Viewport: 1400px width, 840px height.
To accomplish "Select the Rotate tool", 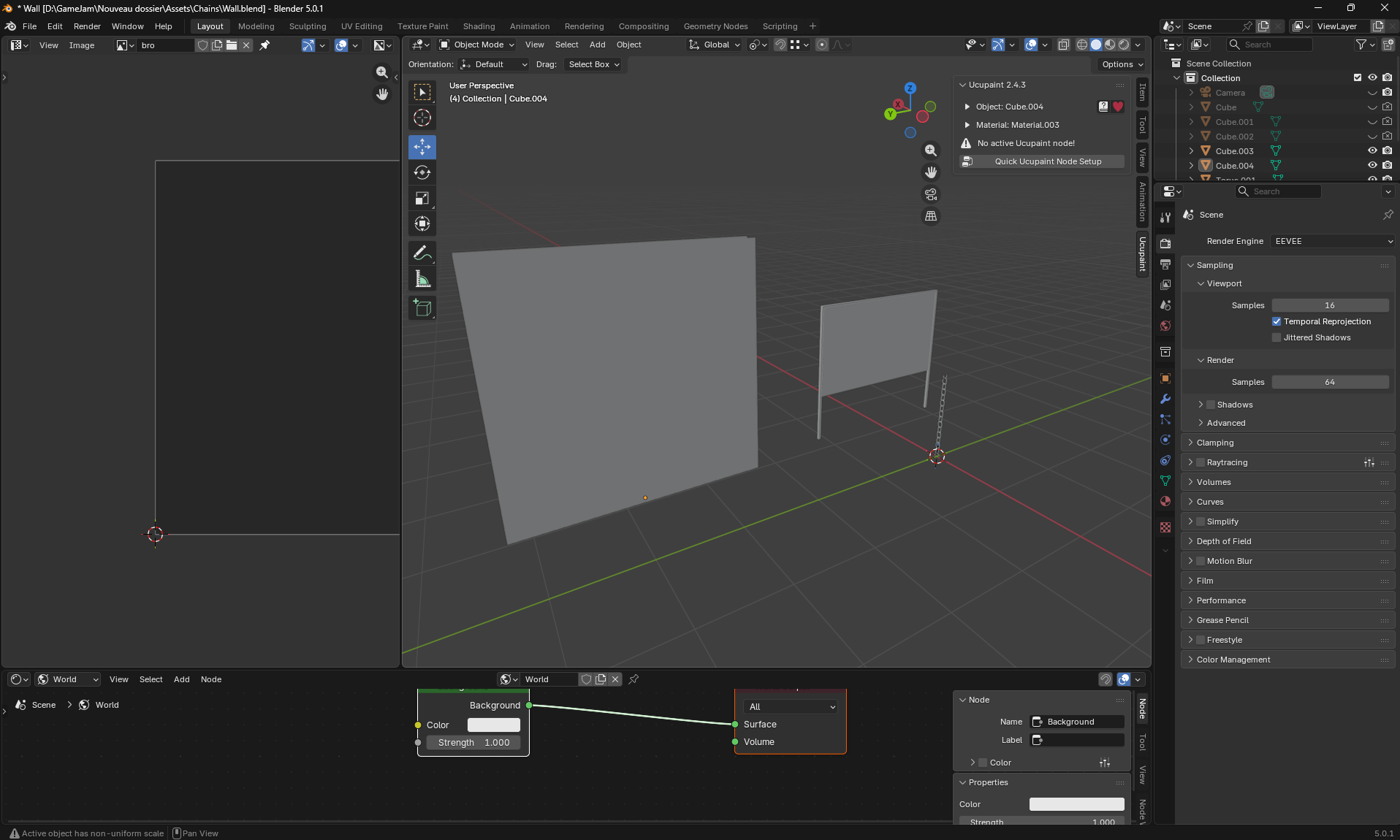I will [x=422, y=172].
